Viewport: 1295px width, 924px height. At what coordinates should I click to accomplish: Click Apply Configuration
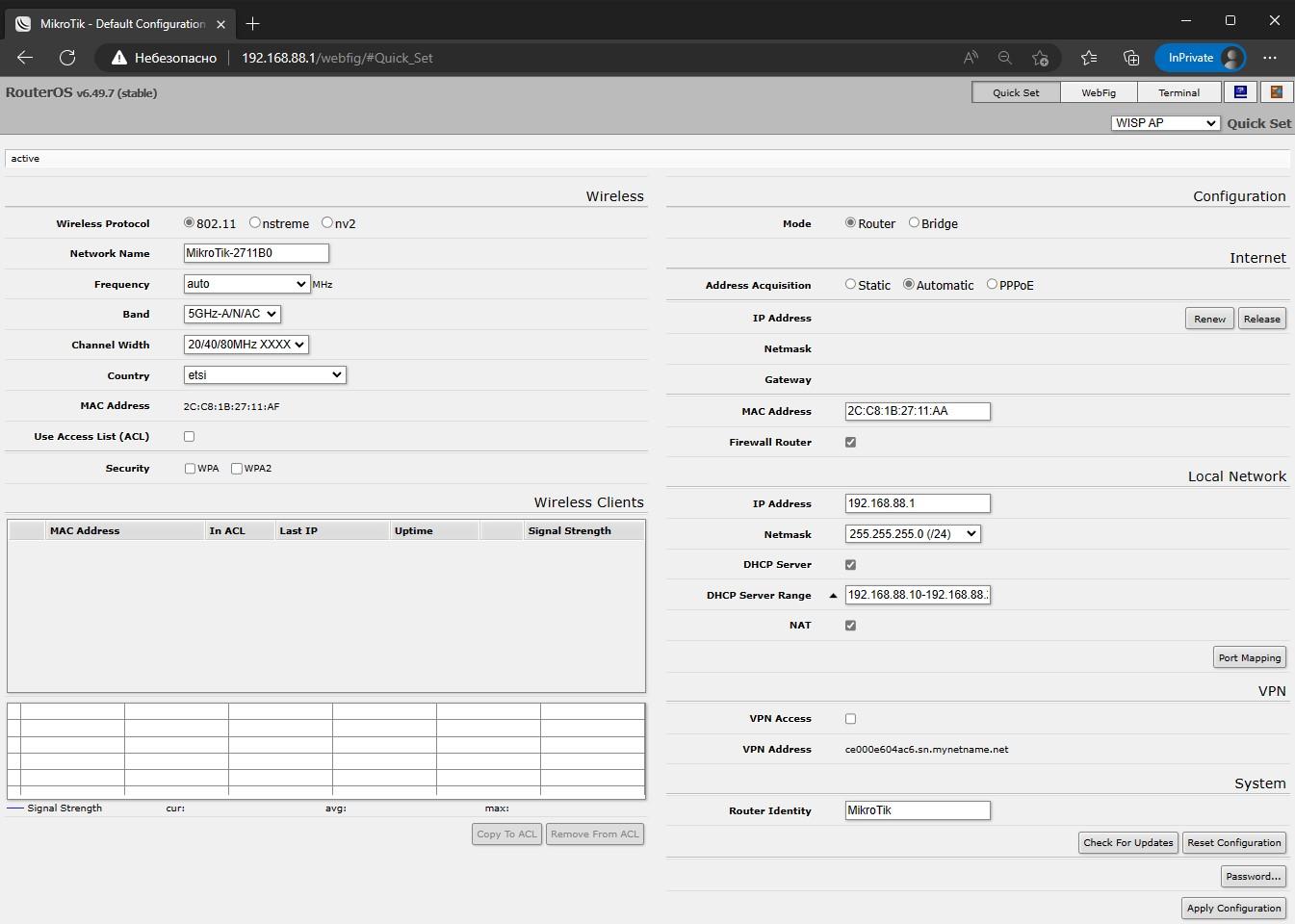(1234, 908)
